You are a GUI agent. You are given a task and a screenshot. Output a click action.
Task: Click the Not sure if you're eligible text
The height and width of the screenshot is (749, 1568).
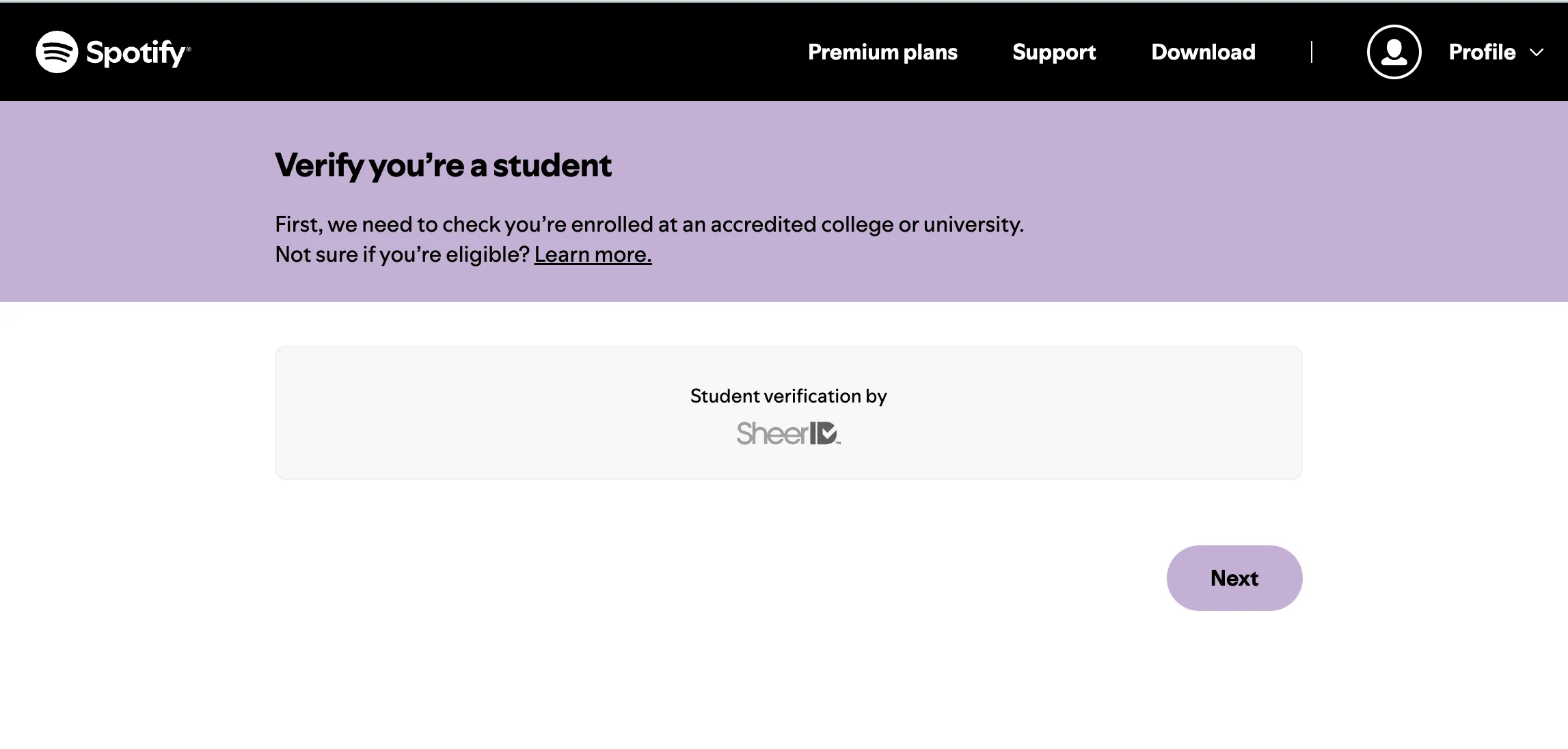(401, 254)
